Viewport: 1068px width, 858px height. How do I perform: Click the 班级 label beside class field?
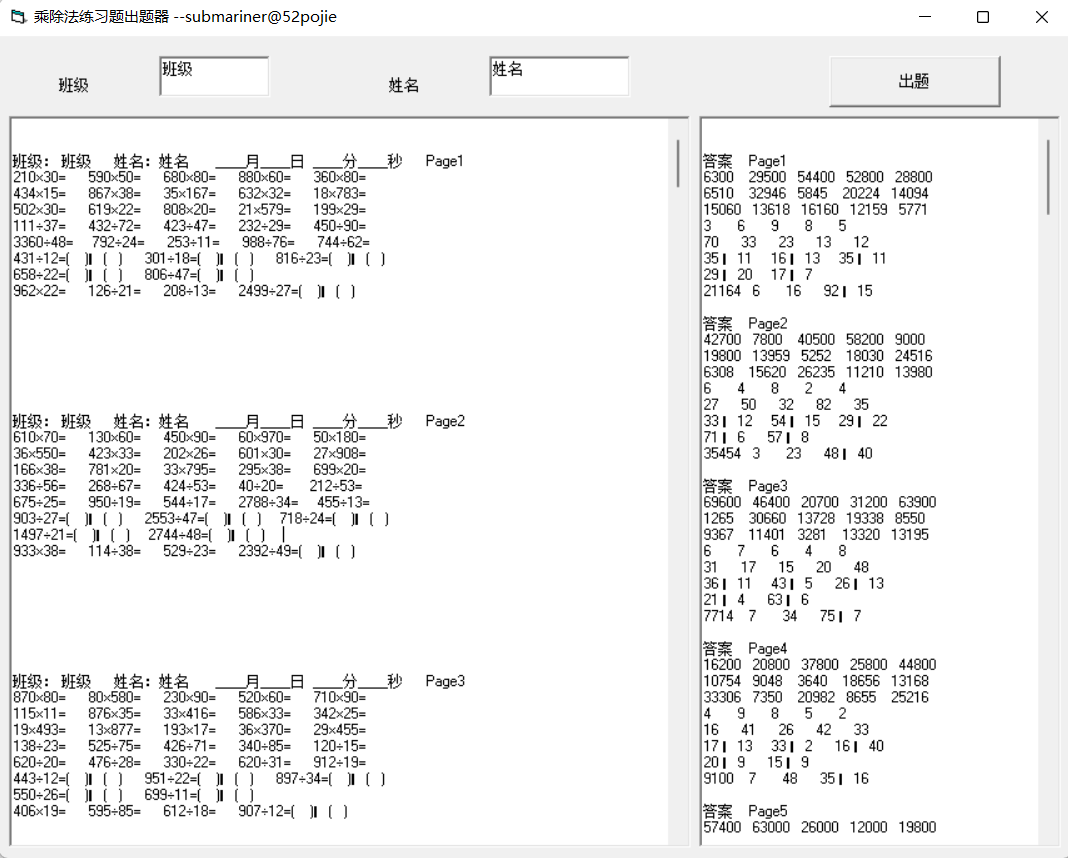74,85
